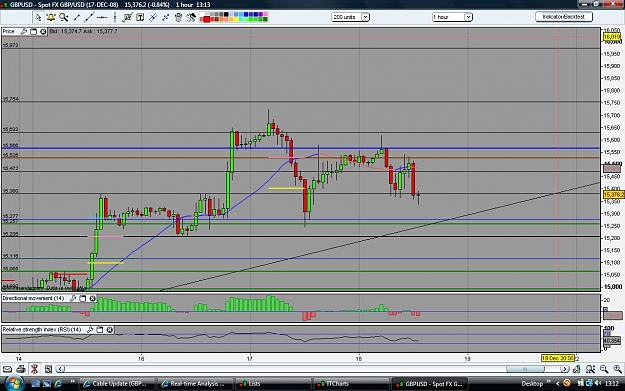Save chart with the disk icon
The width and height of the screenshot is (625, 391).
click(x=48, y=369)
